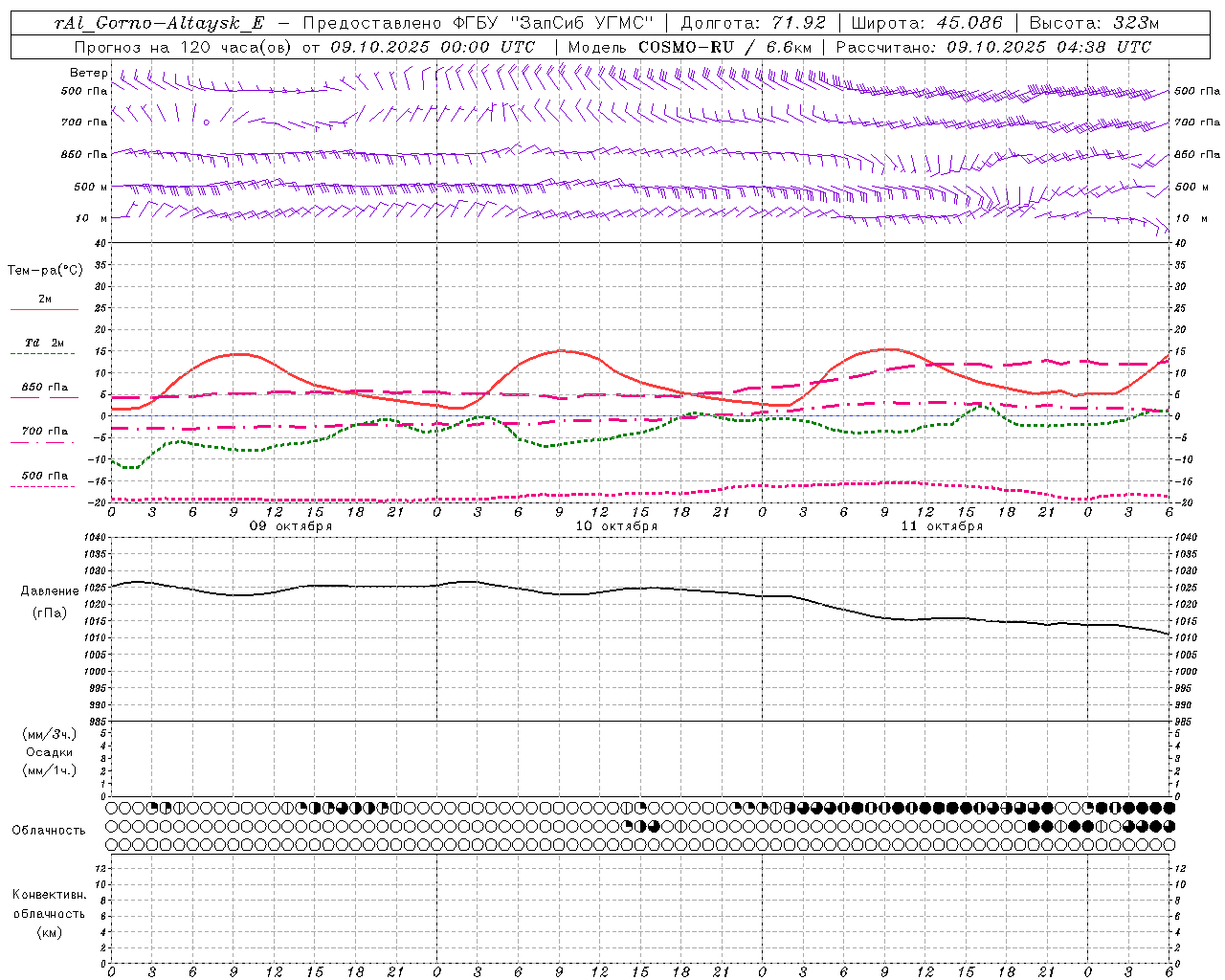Click the 500 гПа dotted legend line sample
Viewport: 1225px width, 980px height.
click(x=42, y=486)
